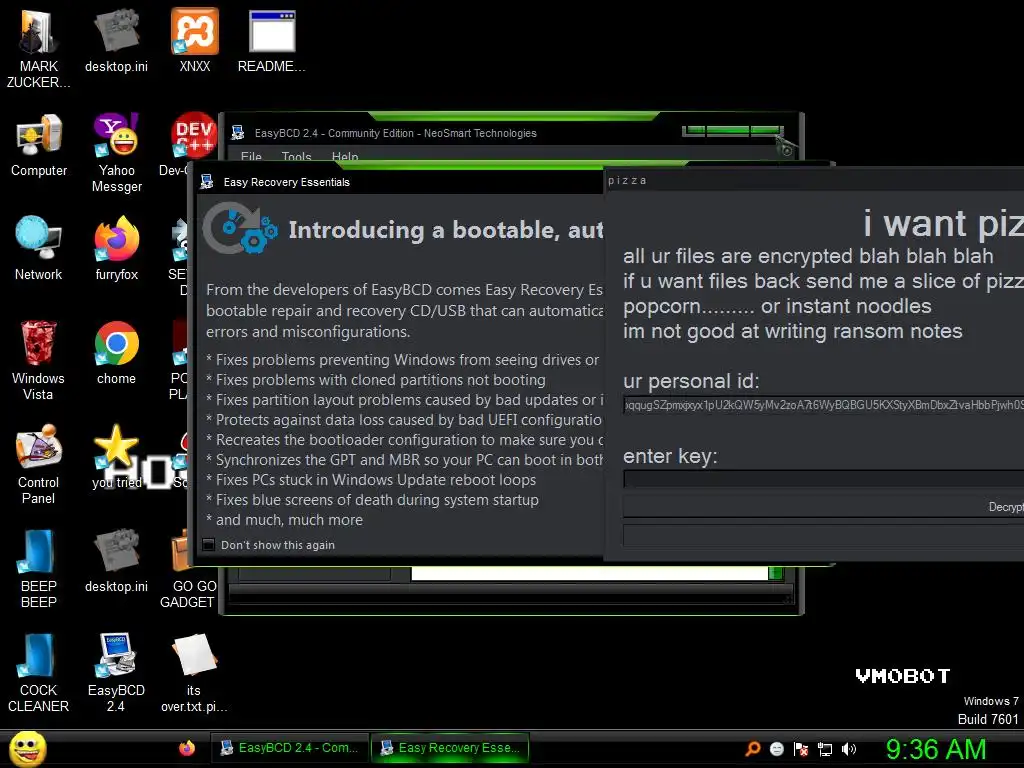
Task: Click the Easy Recovery Essentials title icon
Action: (x=207, y=182)
